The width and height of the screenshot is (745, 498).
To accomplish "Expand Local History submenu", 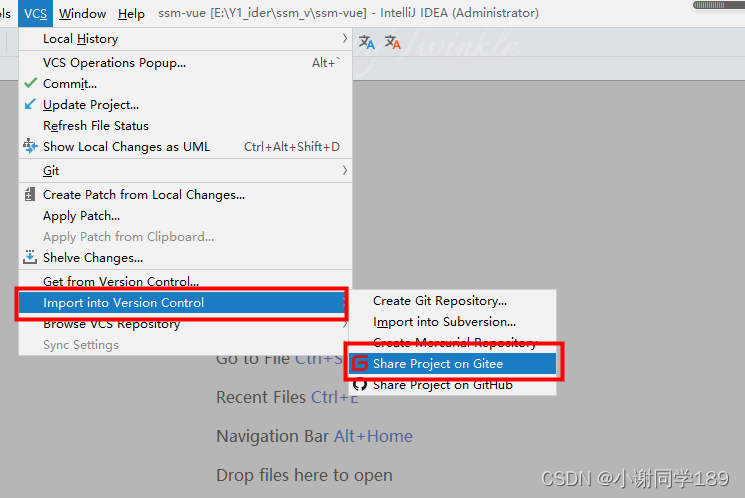I will 185,39.
